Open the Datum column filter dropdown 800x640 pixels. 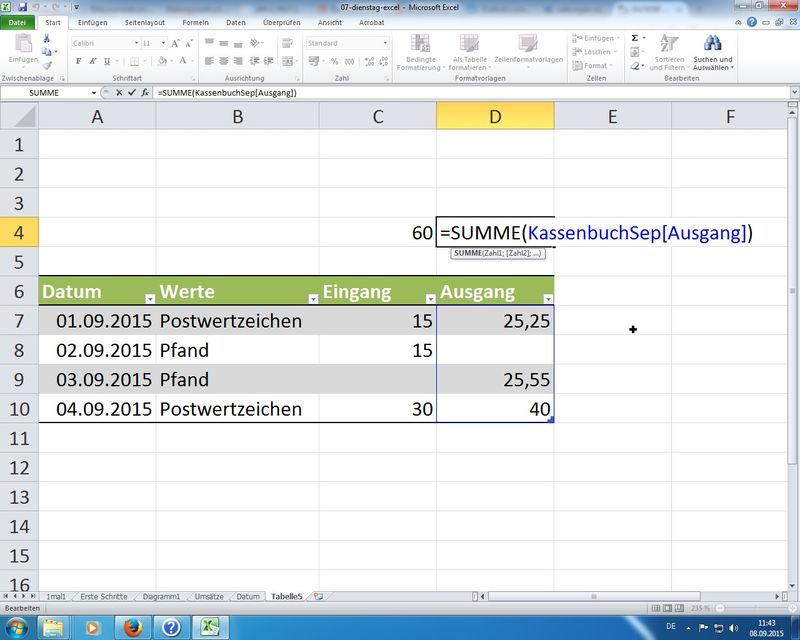point(150,299)
